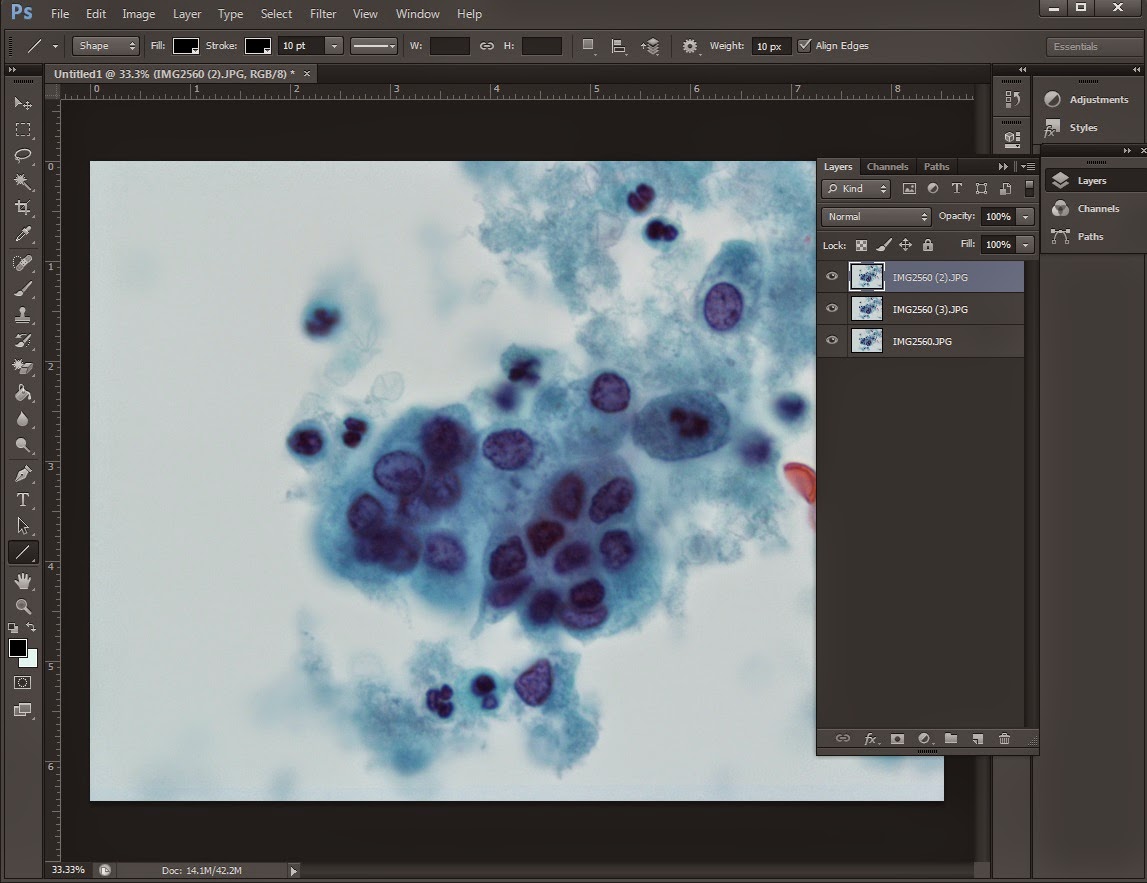
Task: Open the Filter menu
Action: coord(322,13)
